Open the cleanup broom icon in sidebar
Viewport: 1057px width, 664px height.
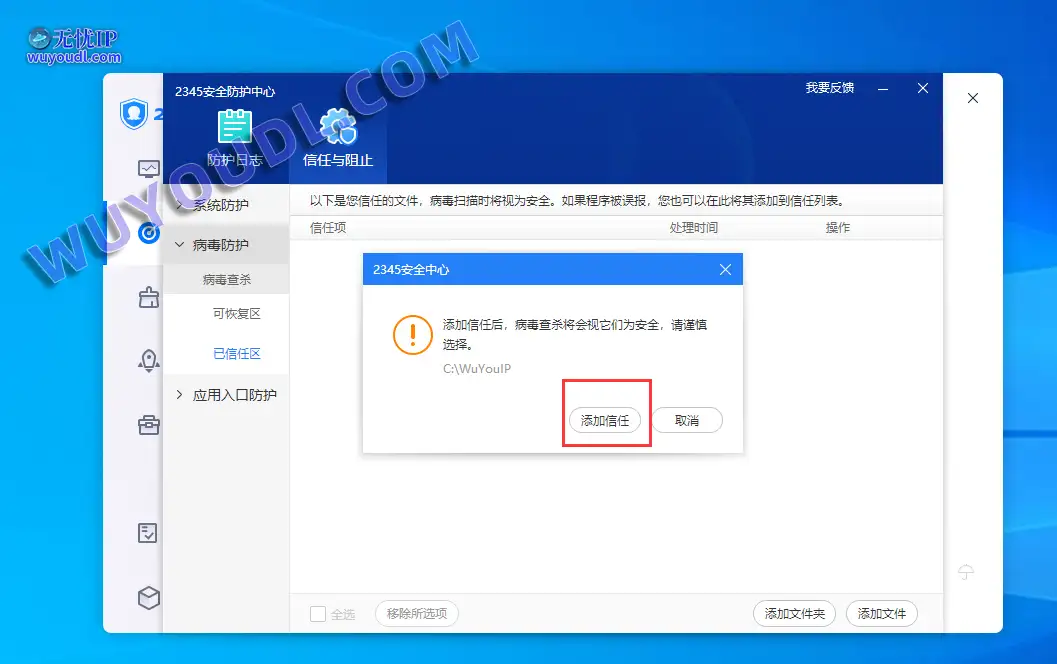pos(148,297)
